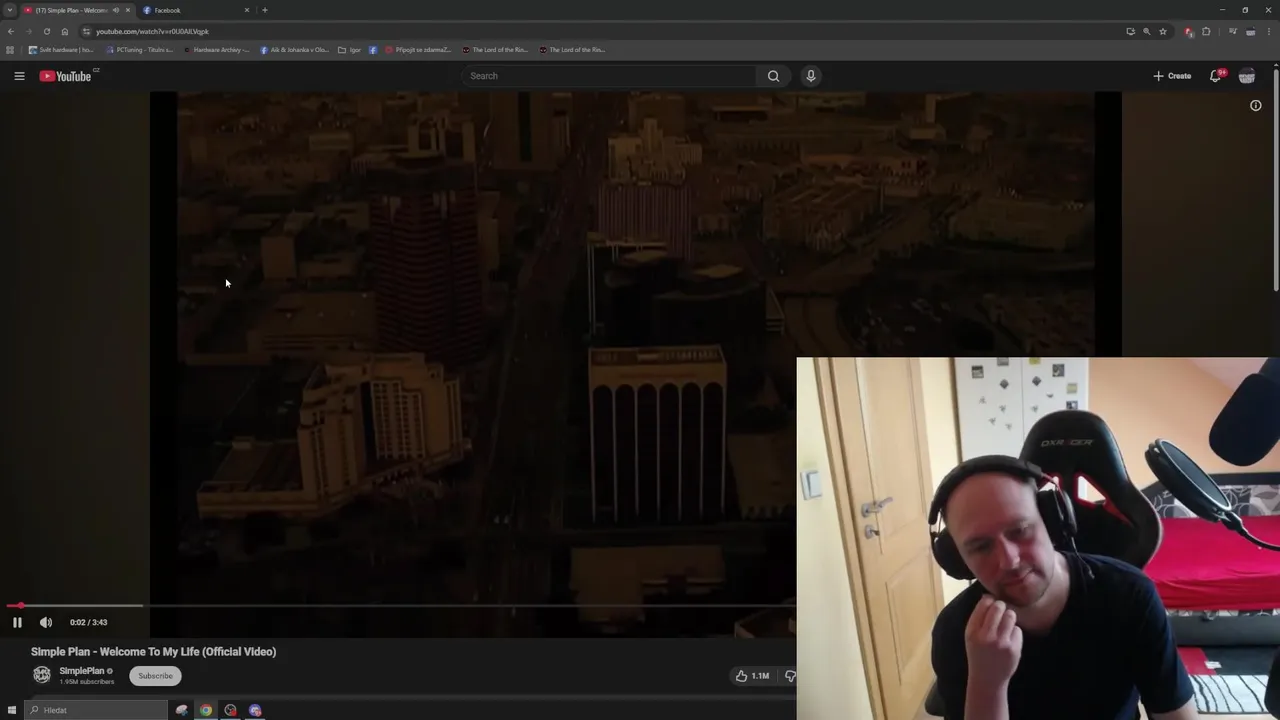Image resolution: width=1280 pixels, height=720 pixels.
Task: Go to YouTube home via the logo
Action: [x=66, y=76]
